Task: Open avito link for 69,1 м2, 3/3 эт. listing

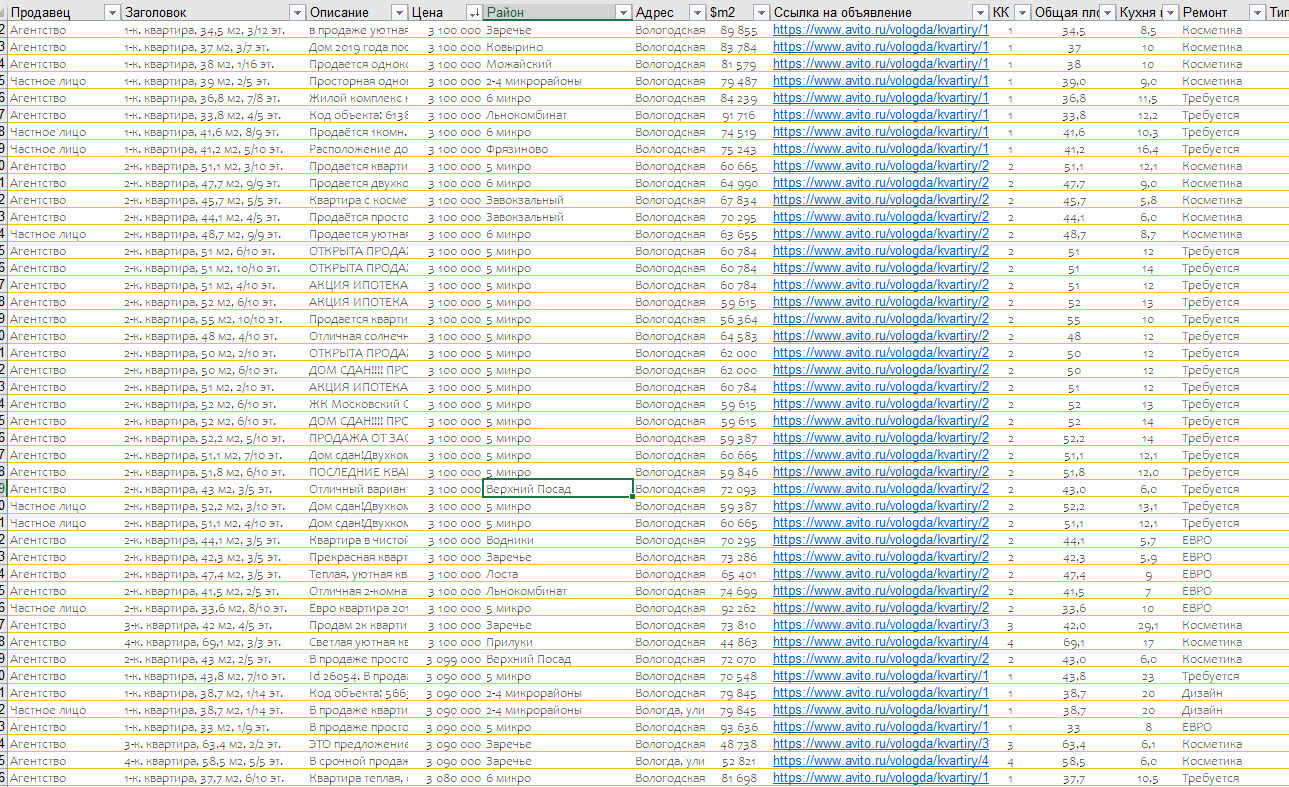Action: click(880, 642)
